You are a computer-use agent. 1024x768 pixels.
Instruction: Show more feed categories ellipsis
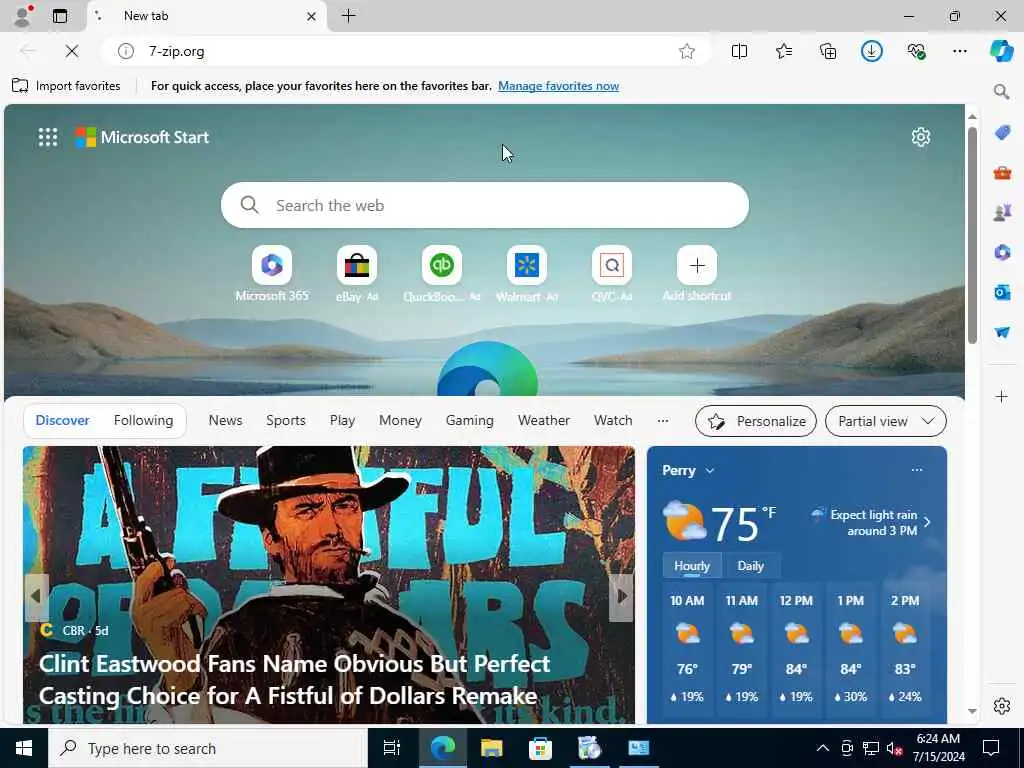(x=663, y=421)
